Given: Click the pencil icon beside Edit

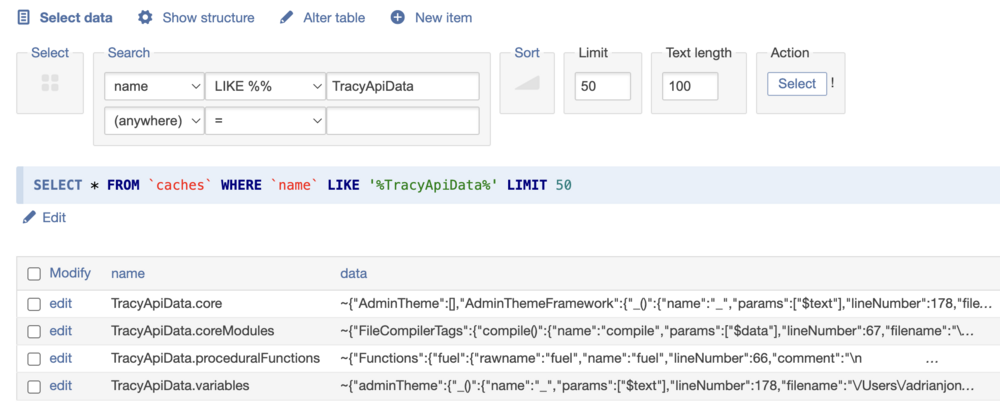Looking at the screenshot, I should point(29,217).
